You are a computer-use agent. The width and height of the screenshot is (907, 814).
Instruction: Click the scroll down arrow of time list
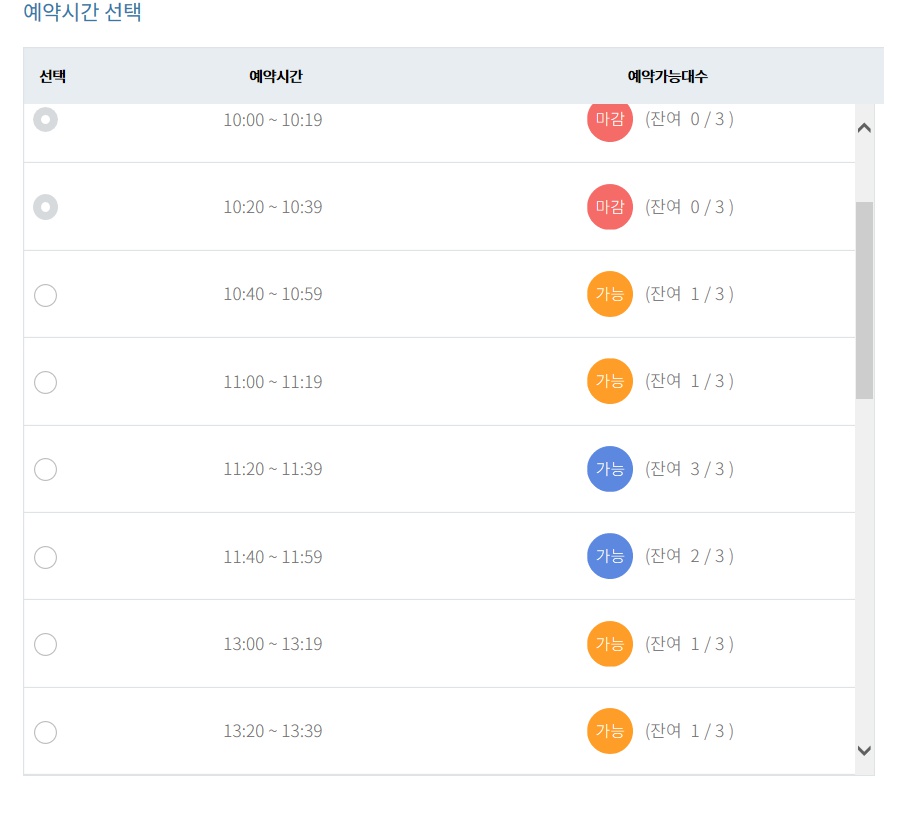(x=864, y=751)
